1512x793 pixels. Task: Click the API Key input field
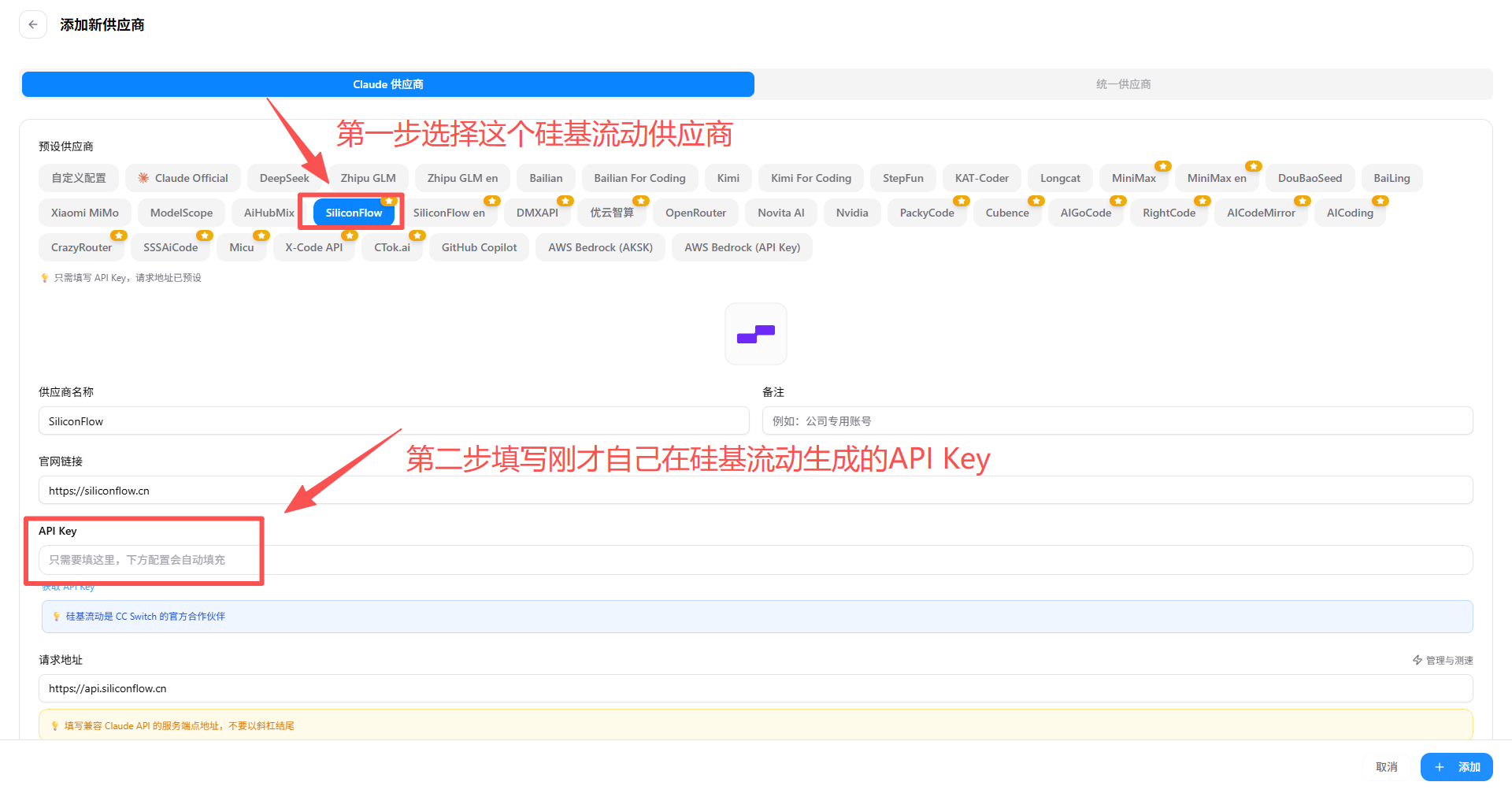click(756, 560)
